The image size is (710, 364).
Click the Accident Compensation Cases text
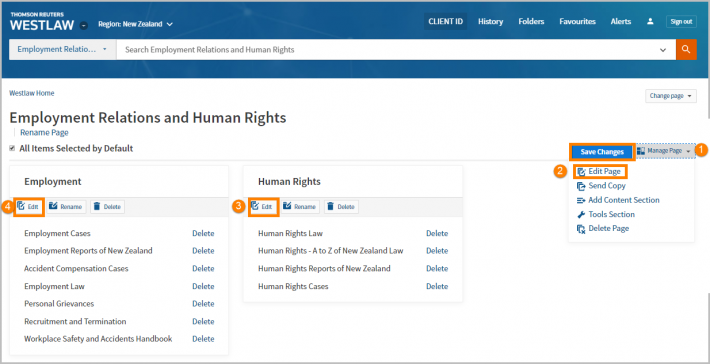[x=76, y=268]
